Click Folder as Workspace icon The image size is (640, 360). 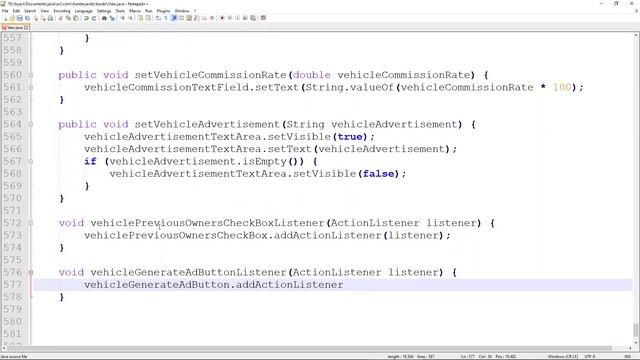204,18
